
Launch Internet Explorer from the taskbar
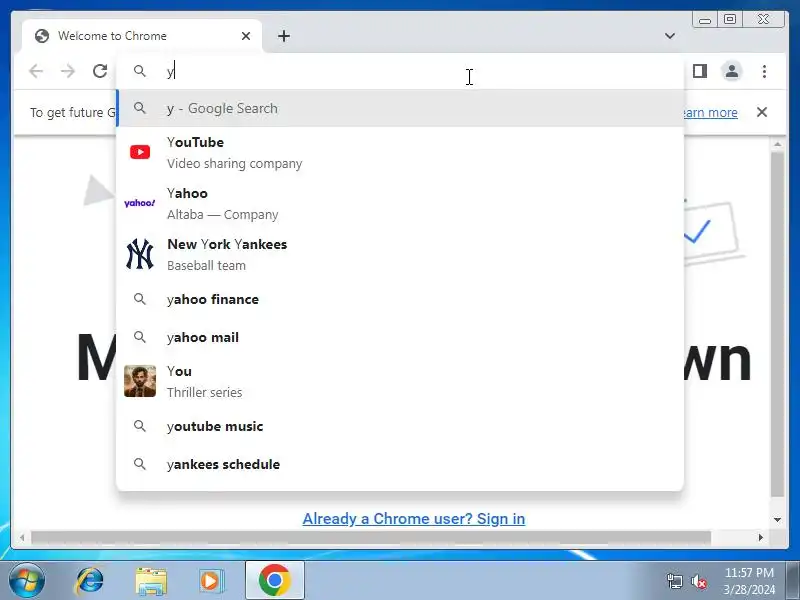tap(89, 581)
